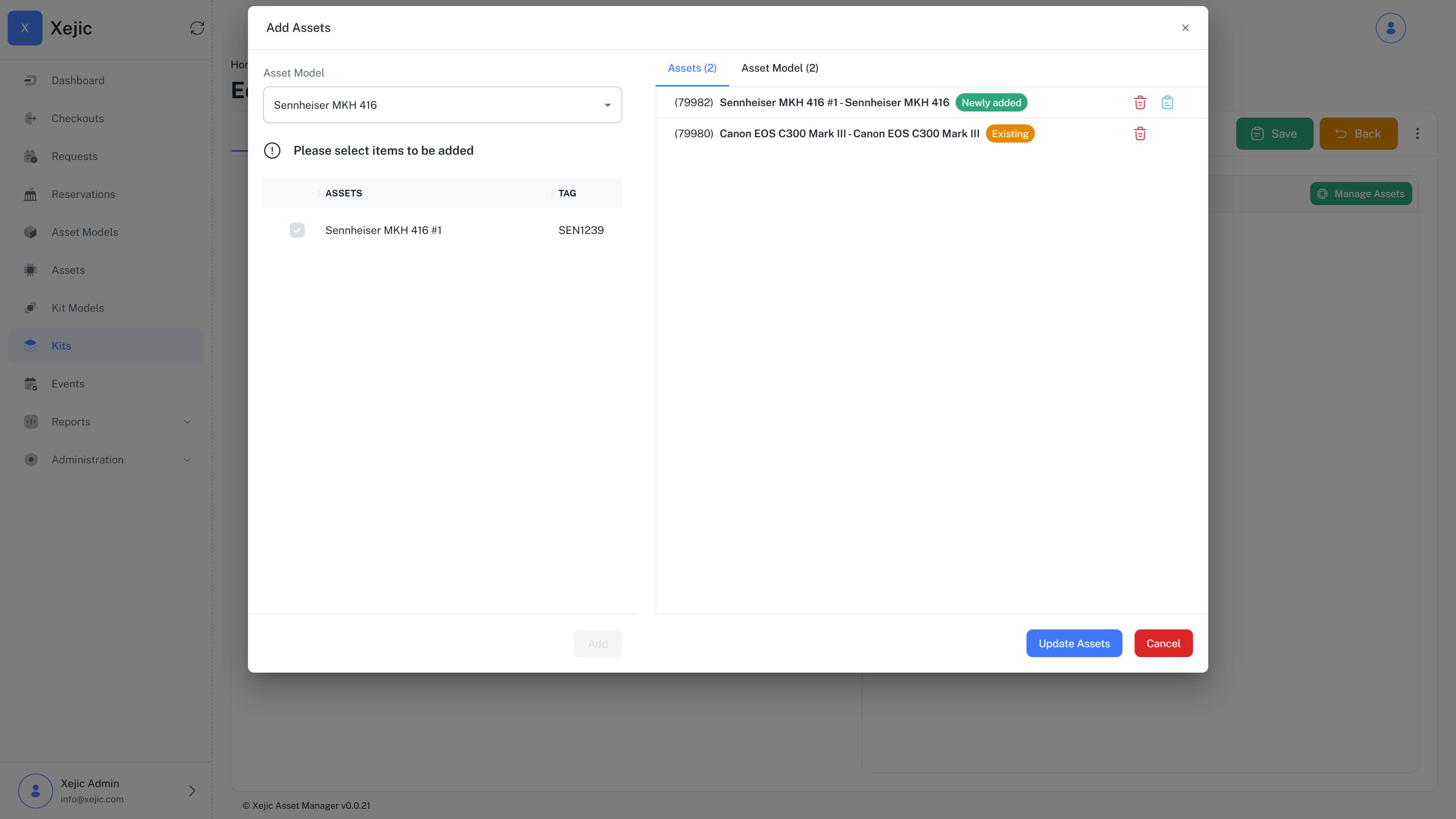Click the Xejic Admin profile avatar
This screenshot has width=1456, height=819.
click(35, 790)
